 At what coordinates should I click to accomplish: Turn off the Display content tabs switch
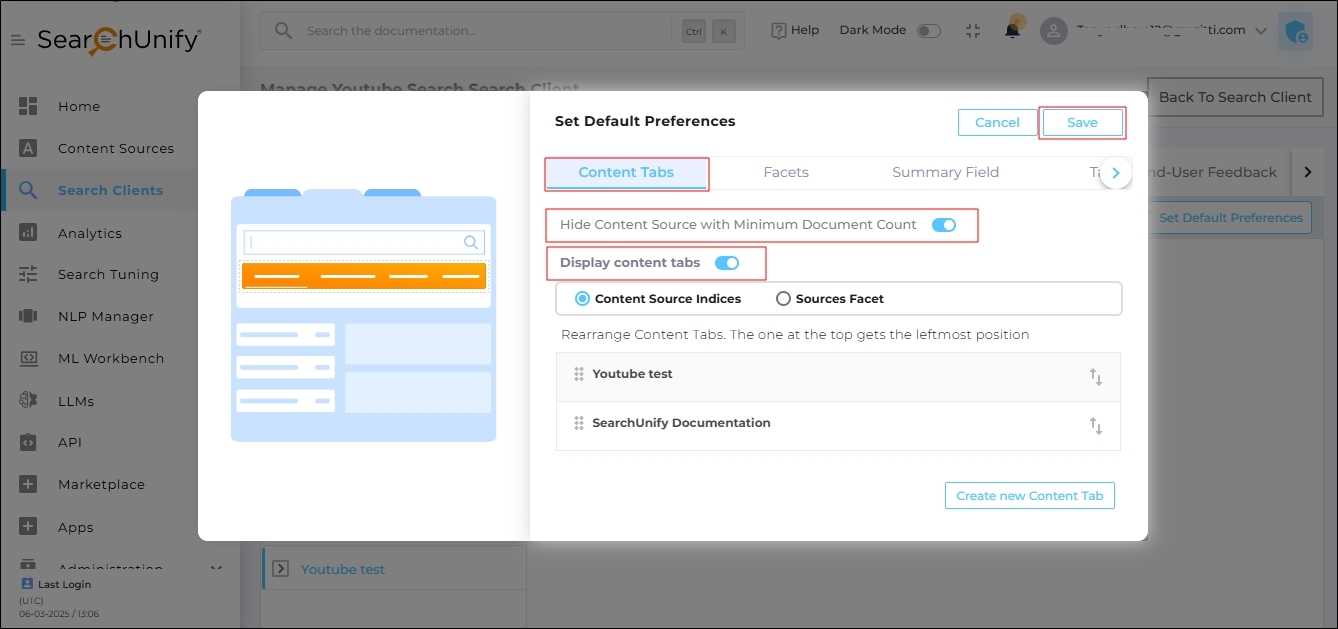tap(727, 263)
